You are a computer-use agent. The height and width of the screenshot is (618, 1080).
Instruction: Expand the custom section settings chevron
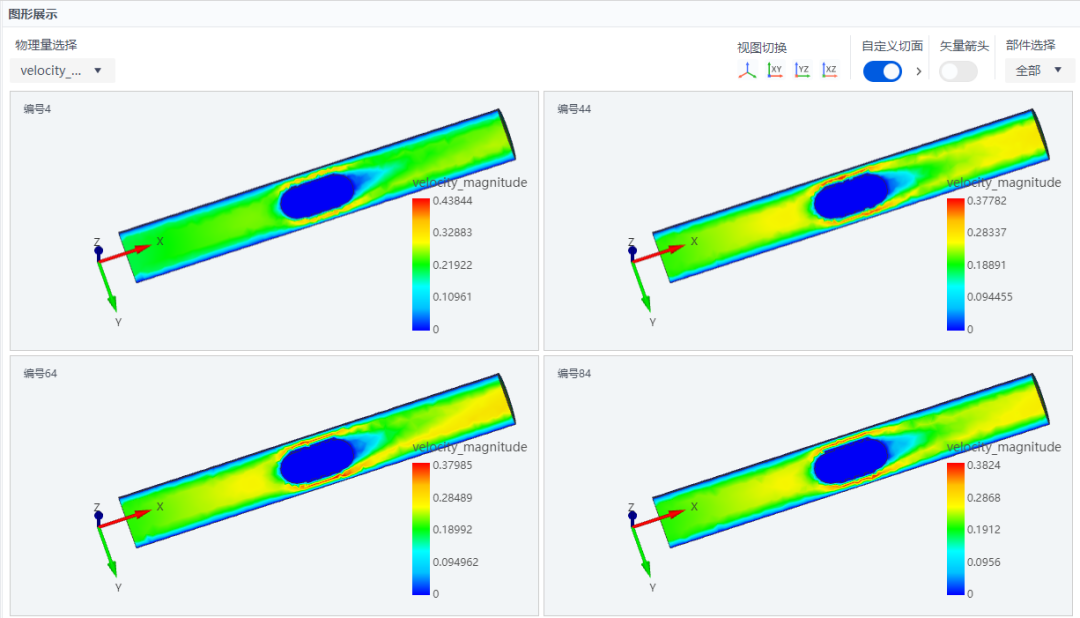(x=918, y=71)
